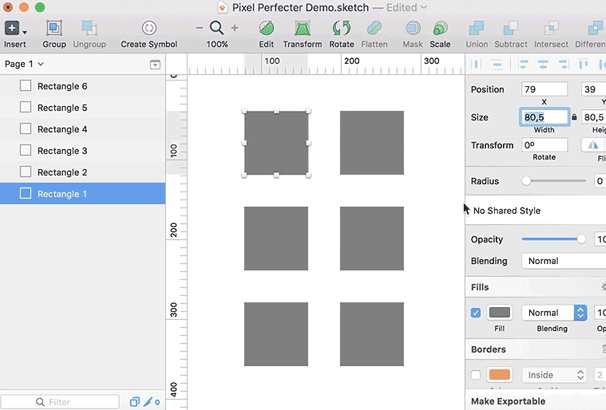Click the Create Symbol icon
Viewport: 606px width, 410px height.
click(x=148, y=28)
